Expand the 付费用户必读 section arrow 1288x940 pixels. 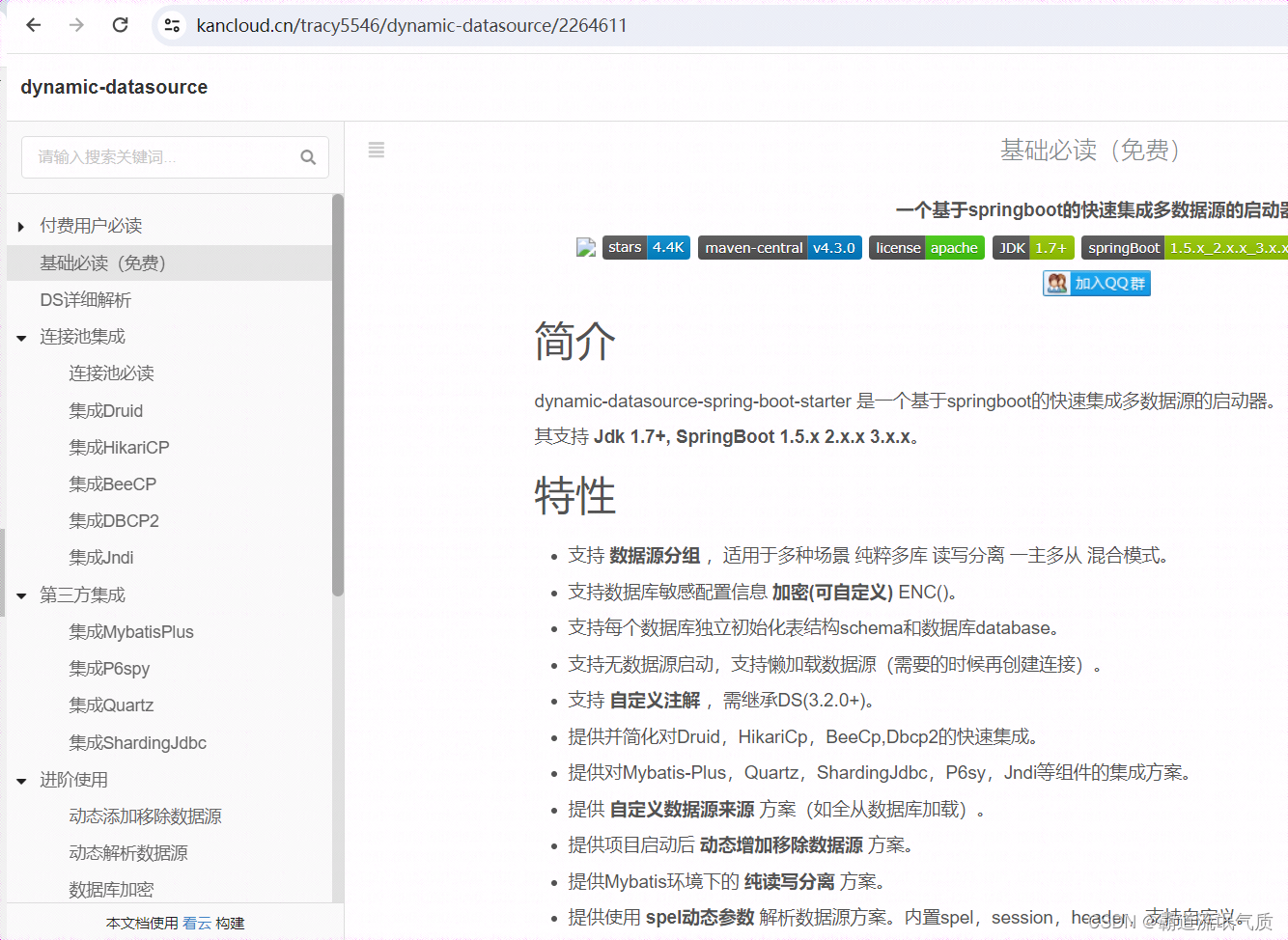[21, 227]
